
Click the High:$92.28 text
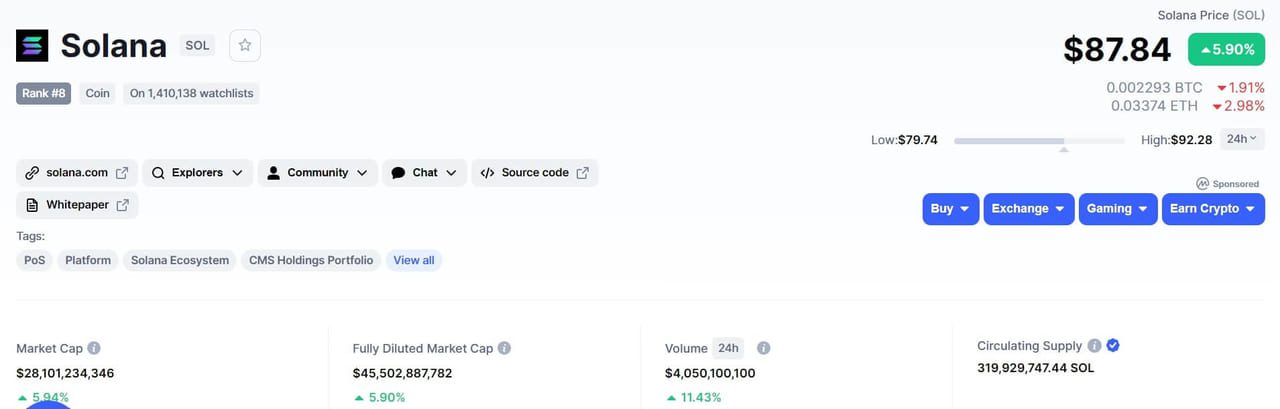pyautogui.click(x=1177, y=140)
